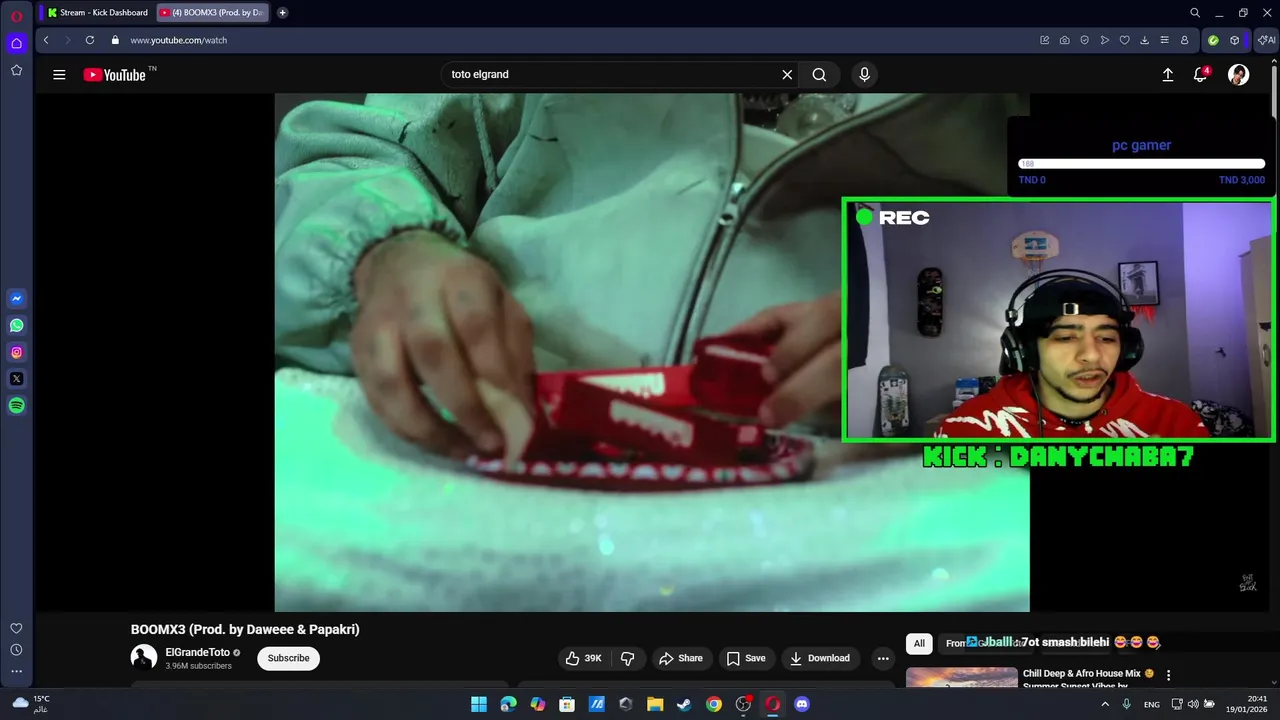Open Spotify in Opera sidebar
This screenshot has height=720, width=1280.
pyautogui.click(x=16, y=406)
